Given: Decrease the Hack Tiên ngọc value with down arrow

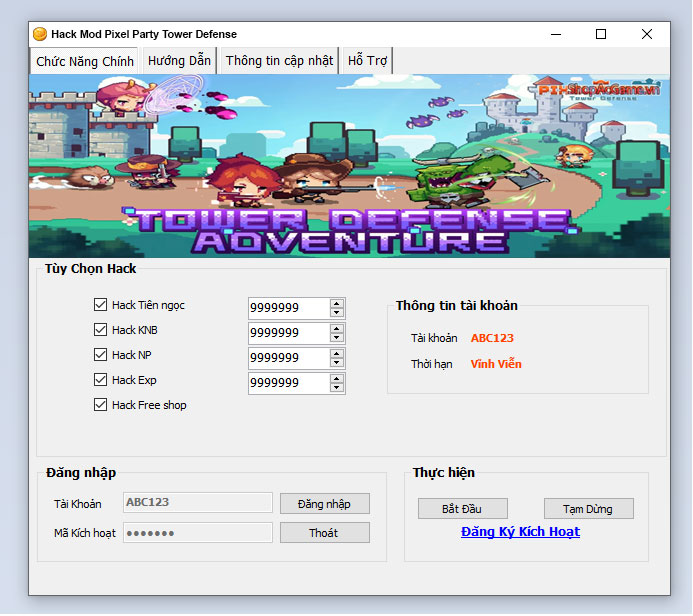Looking at the screenshot, I should coord(337,312).
